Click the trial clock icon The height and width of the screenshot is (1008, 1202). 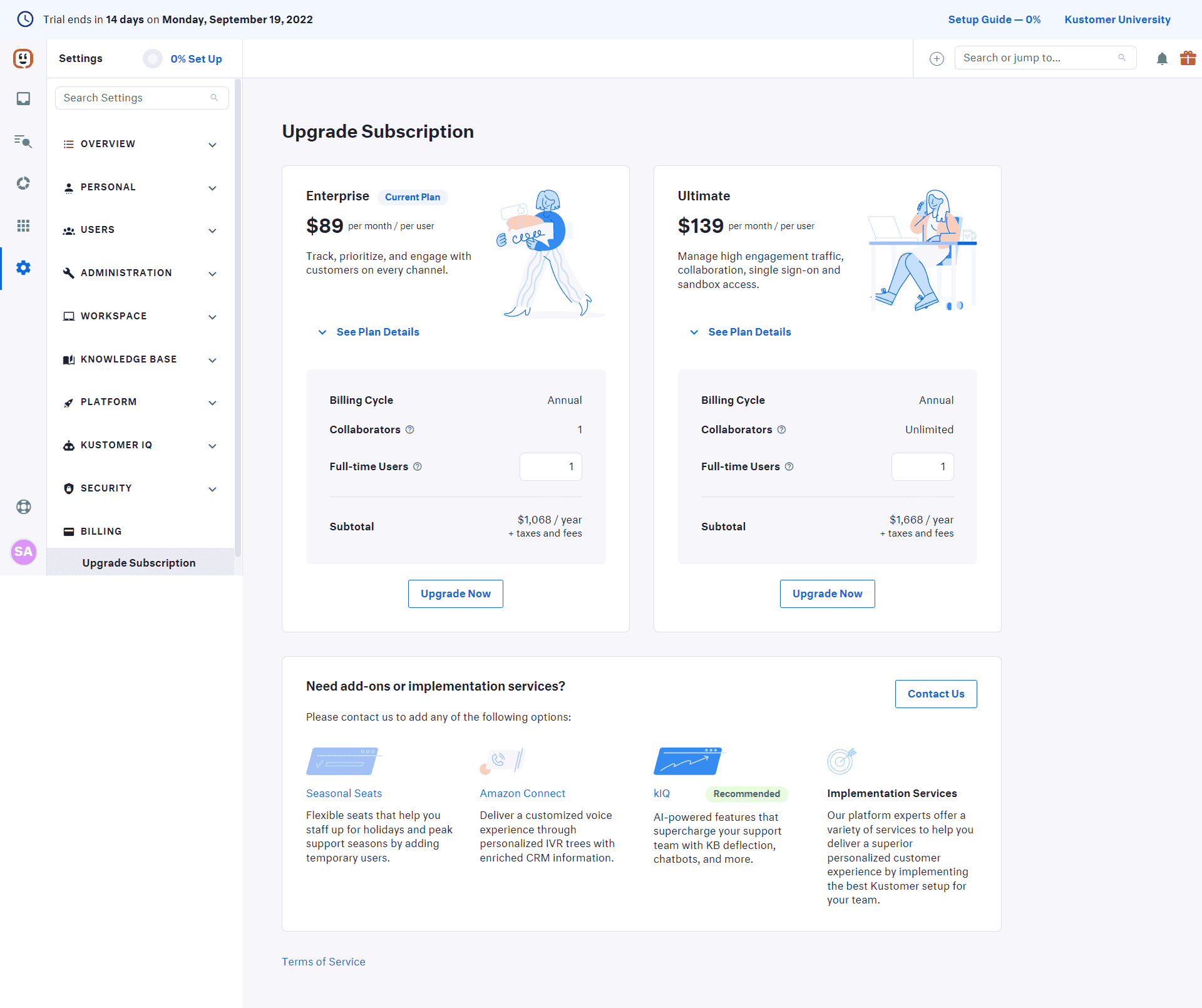[x=25, y=19]
